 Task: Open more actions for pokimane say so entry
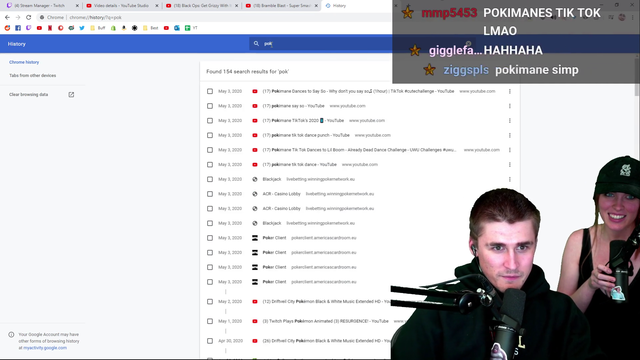tap(510, 106)
